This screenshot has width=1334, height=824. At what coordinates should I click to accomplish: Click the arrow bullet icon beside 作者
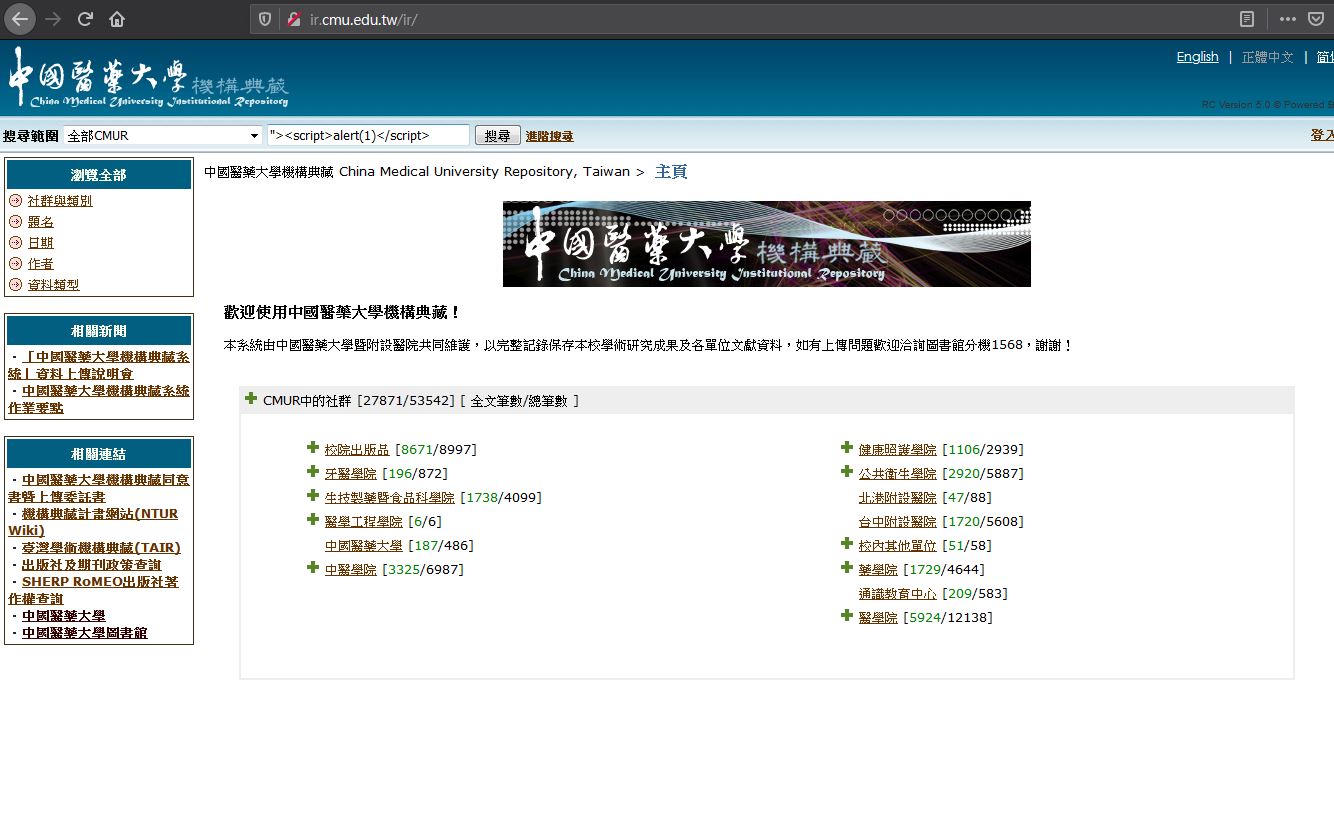15,264
